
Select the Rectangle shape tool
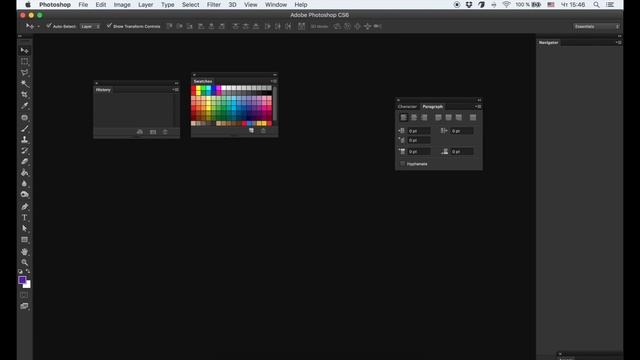click(24, 240)
